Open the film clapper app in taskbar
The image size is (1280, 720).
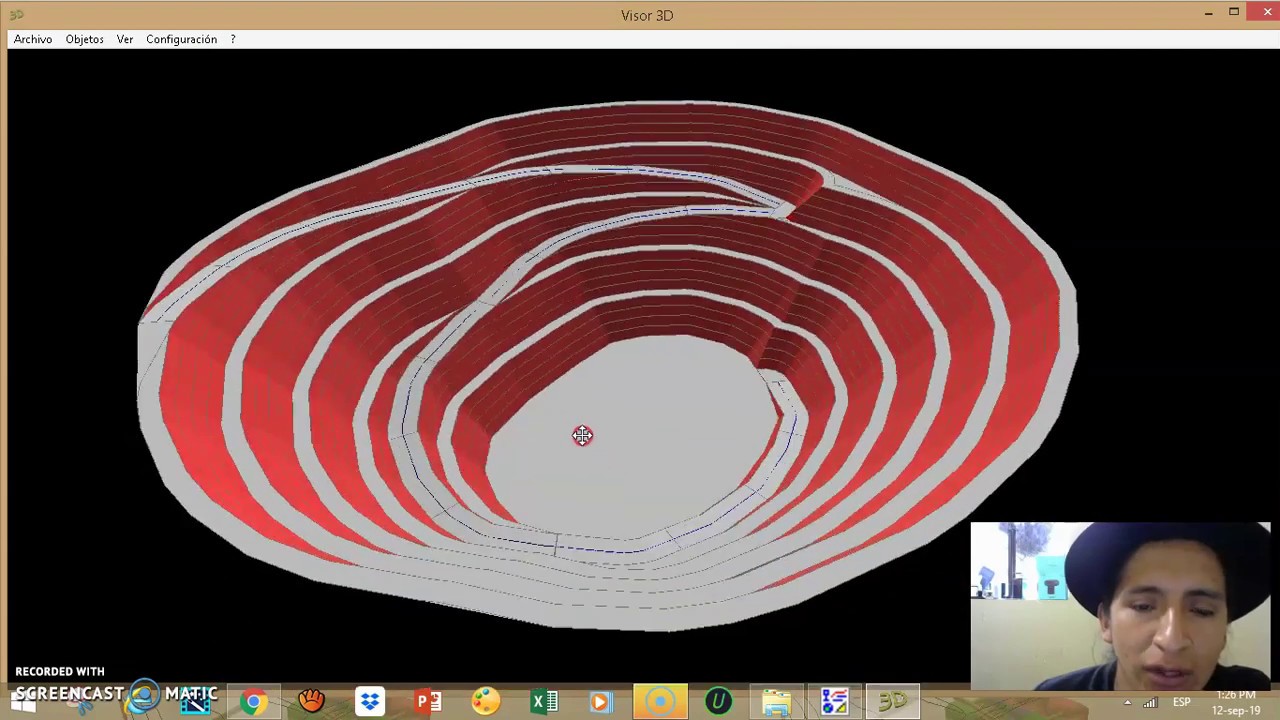195,702
